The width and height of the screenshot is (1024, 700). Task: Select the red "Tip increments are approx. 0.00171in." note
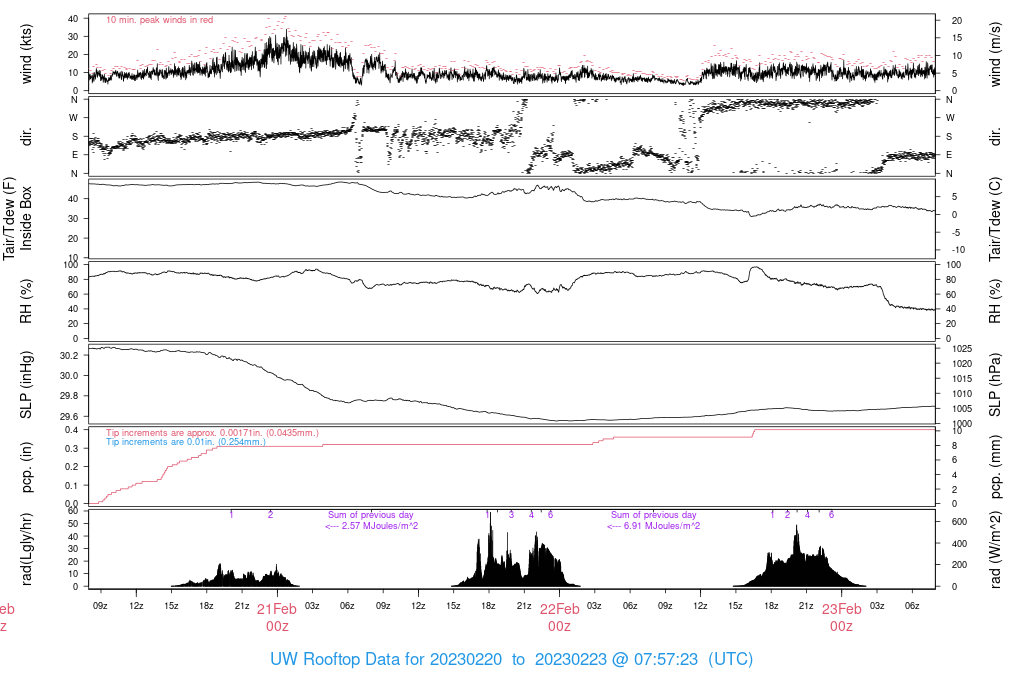tap(212, 433)
